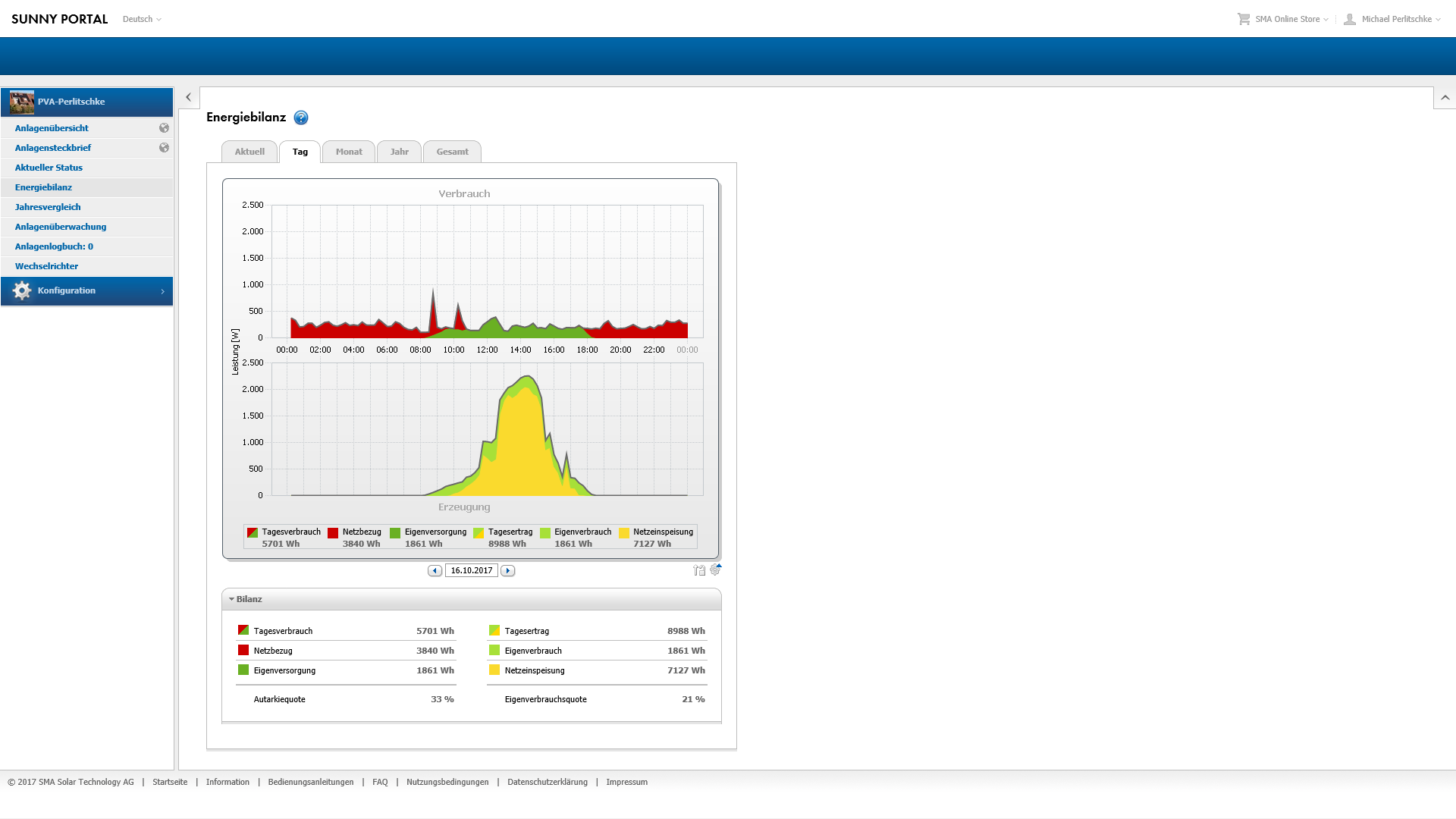This screenshot has height=819, width=1456.
Task: Click globe icon beside Anlagenübersicht
Action: pyautogui.click(x=164, y=128)
